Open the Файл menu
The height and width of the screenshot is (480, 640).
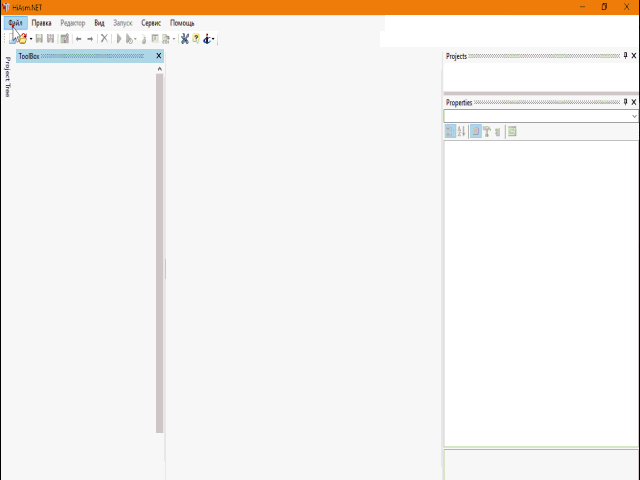15,22
